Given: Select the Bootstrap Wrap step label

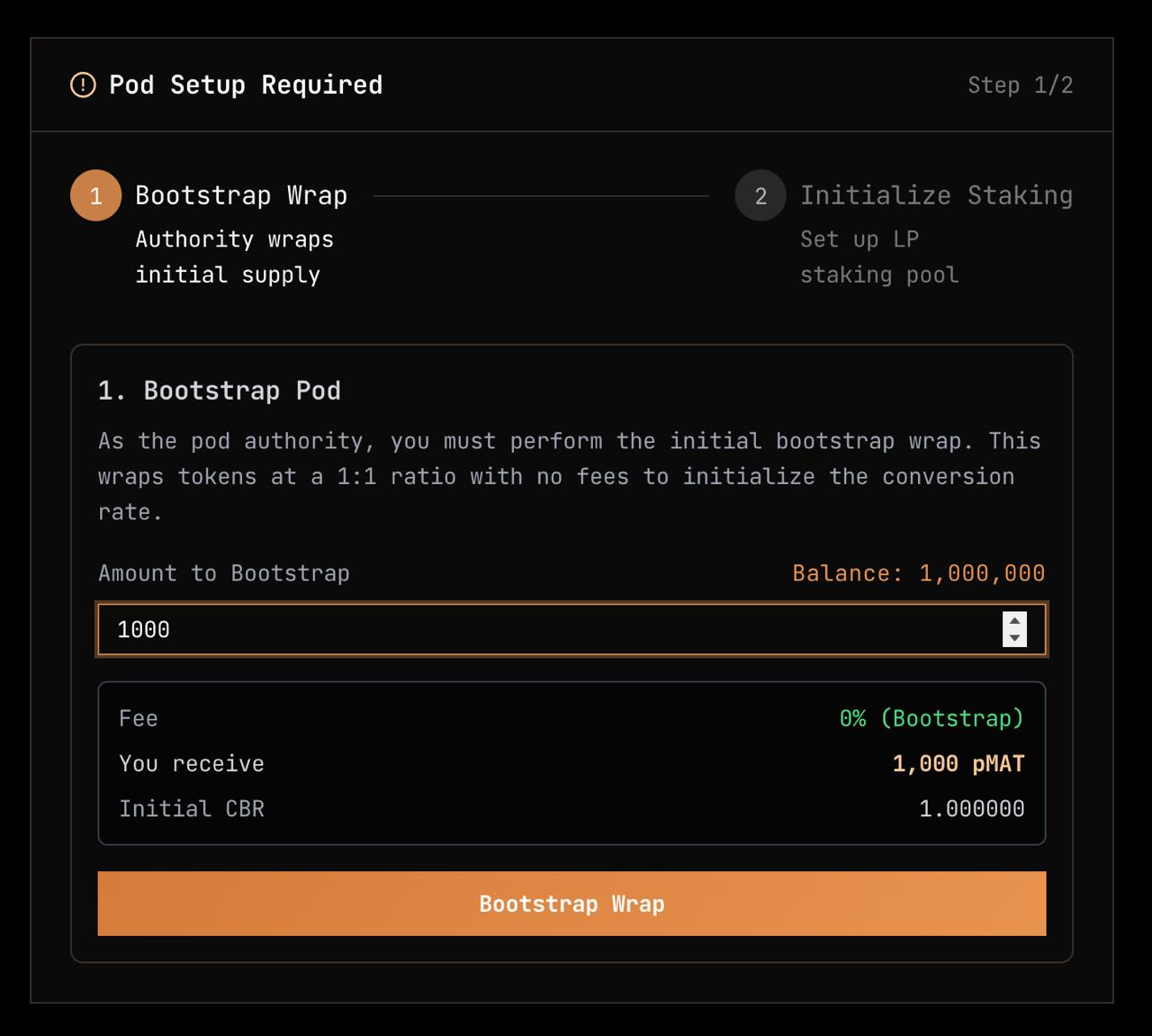Looking at the screenshot, I should coord(241,195).
